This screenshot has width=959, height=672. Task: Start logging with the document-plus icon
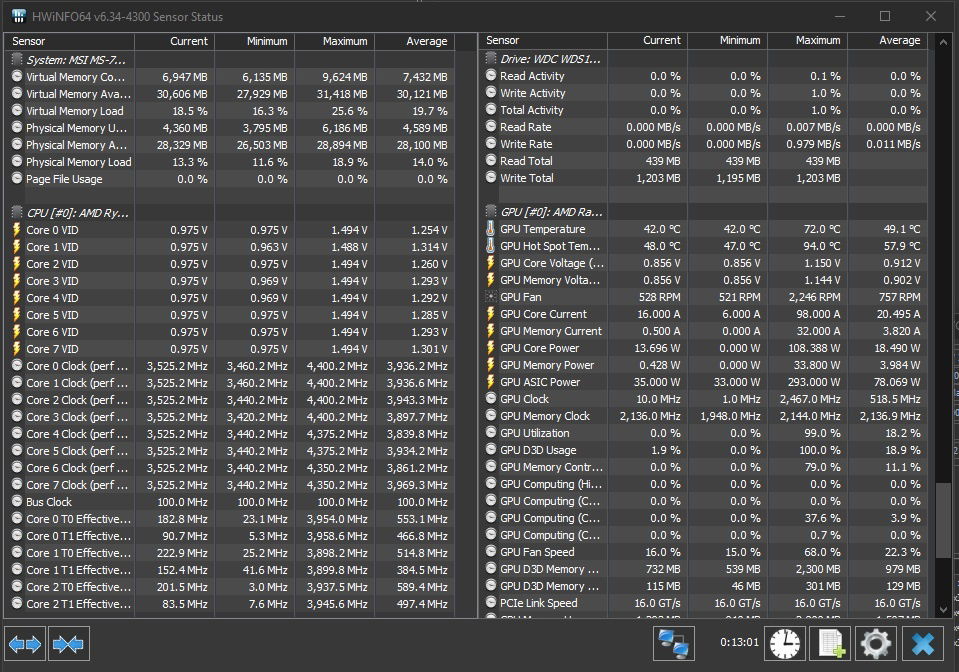[831, 644]
